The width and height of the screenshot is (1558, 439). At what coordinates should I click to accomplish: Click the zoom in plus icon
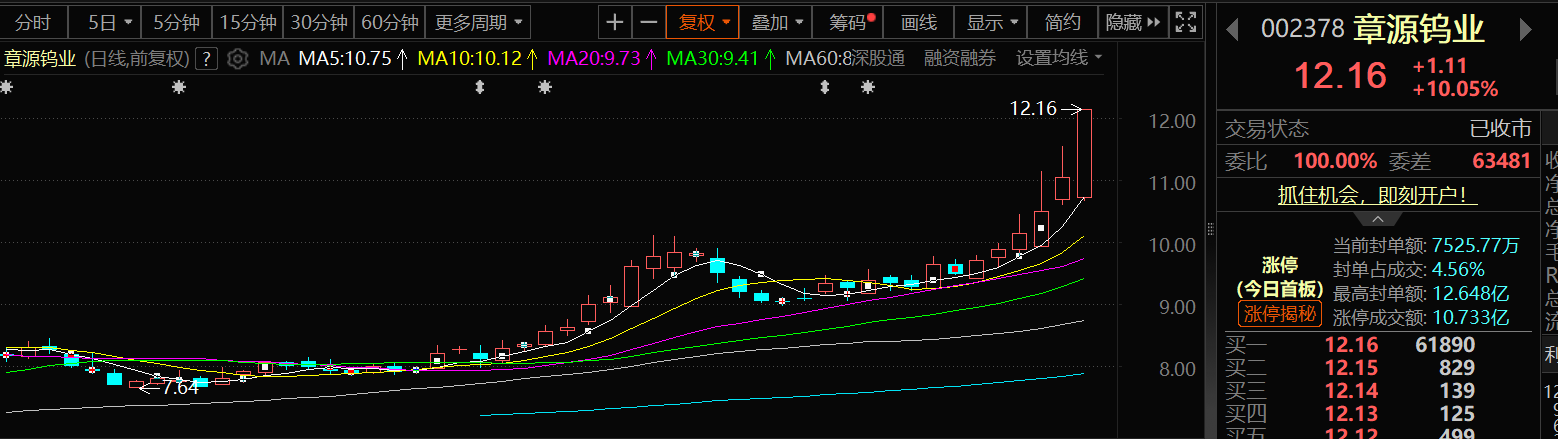point(615,21)
